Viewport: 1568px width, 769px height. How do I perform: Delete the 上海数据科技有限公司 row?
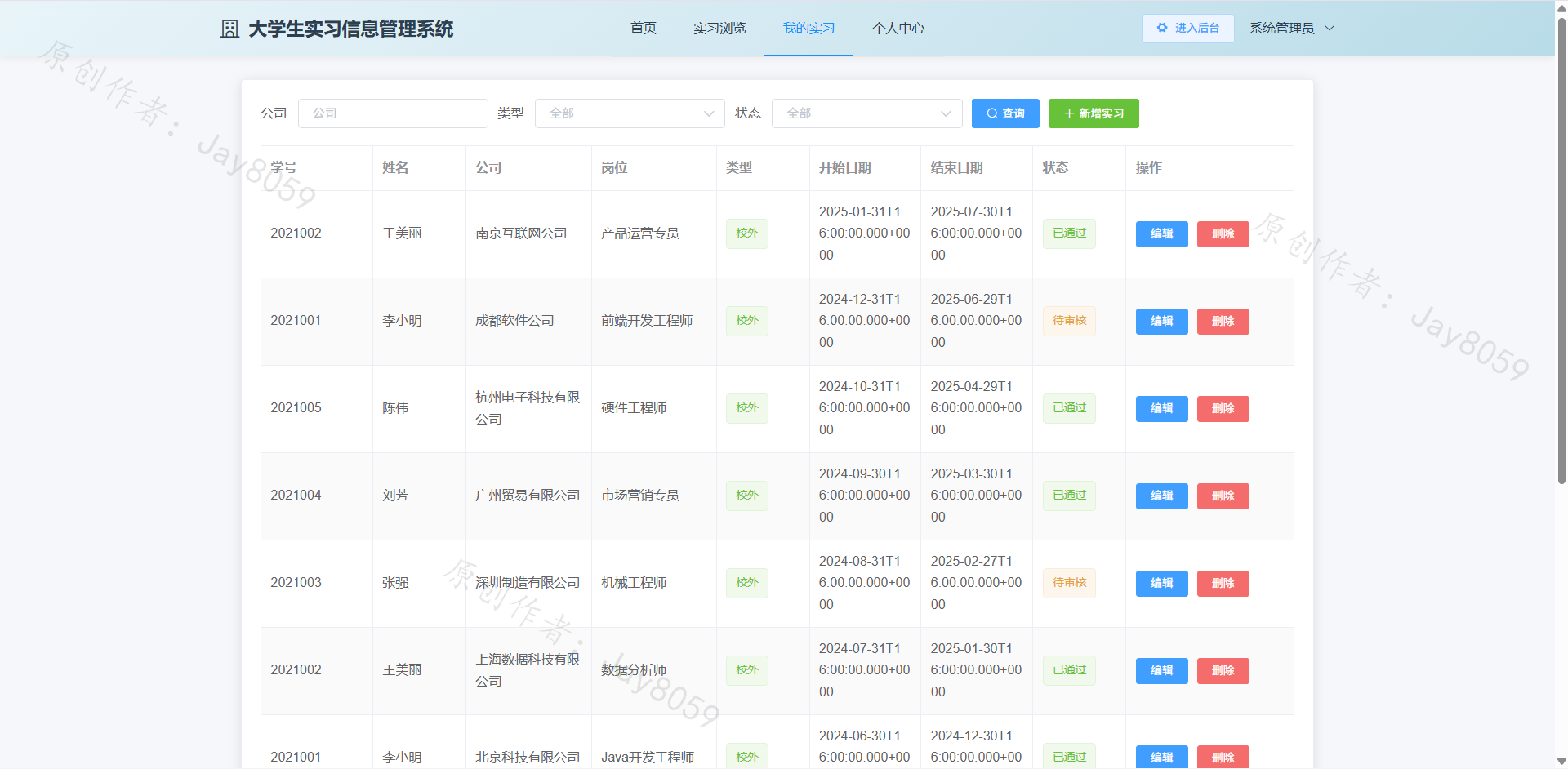tap(1223, 671)
